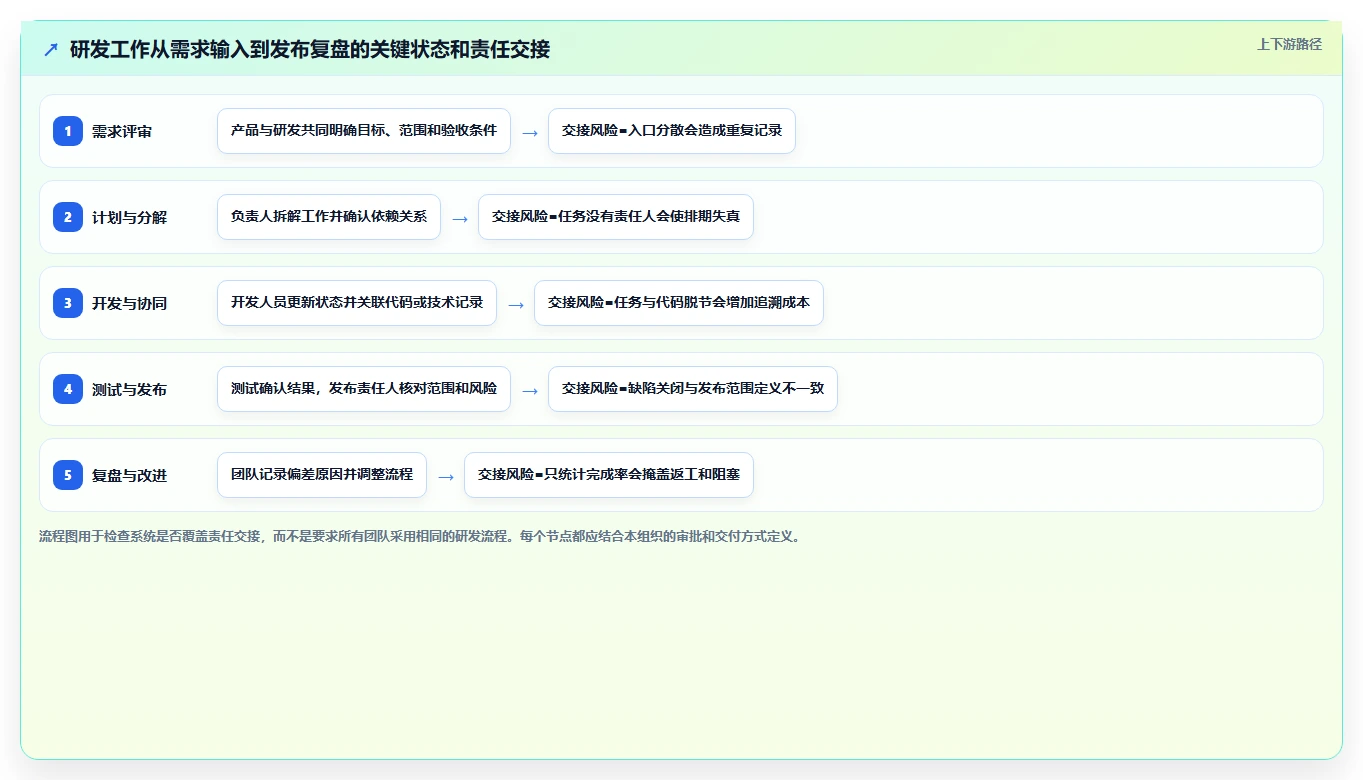Click box 产品与研发共同明确目标、范围和验收条件
Image resolution: width=1363 pixels, height=780 pixels.
click(x=364, y=131)
